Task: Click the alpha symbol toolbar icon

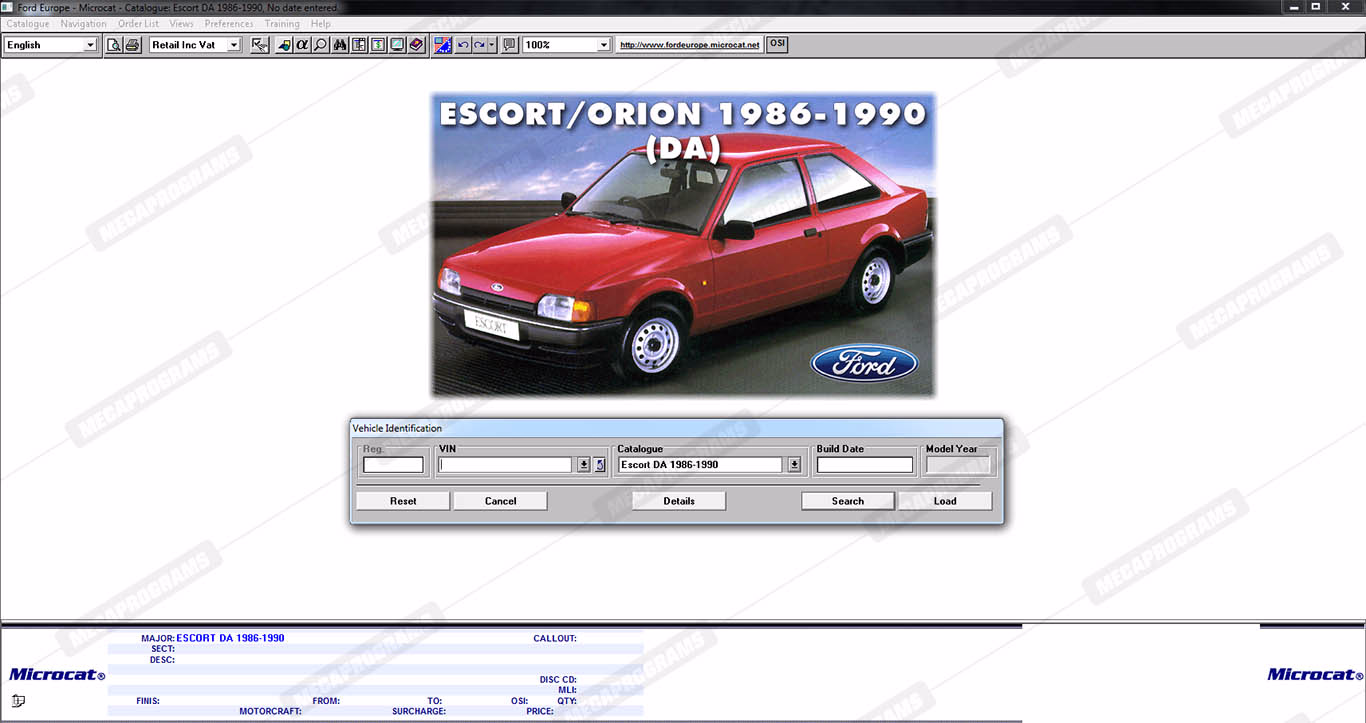Action: pos(302,45)
